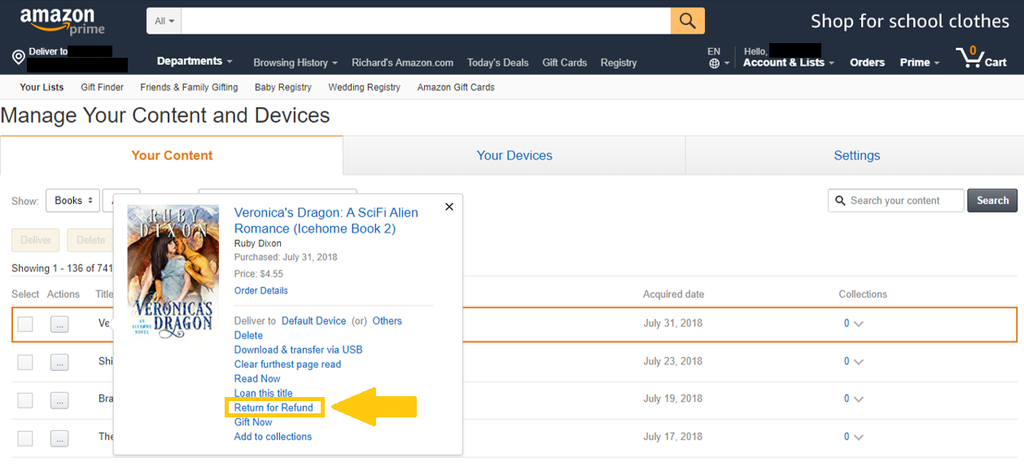Click the dark Search button
Viewport: 1024px width, 467px height.
coord(992,201)
